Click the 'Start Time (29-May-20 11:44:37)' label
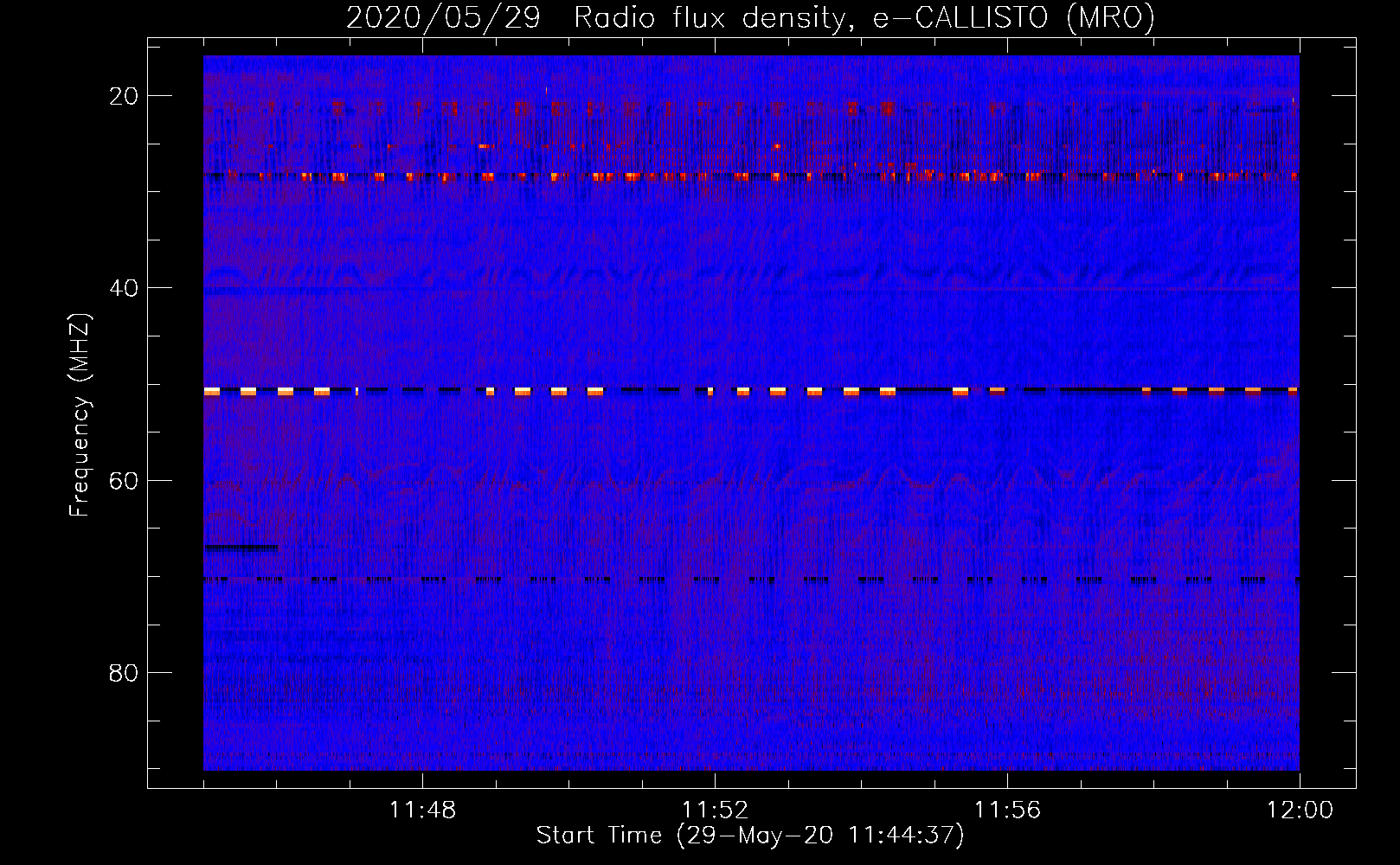 750,836
